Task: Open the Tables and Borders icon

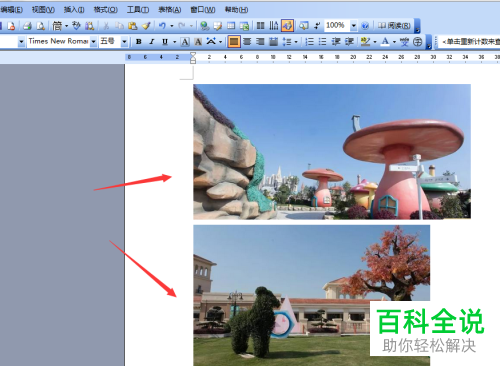Action: (x=218, y=26)
